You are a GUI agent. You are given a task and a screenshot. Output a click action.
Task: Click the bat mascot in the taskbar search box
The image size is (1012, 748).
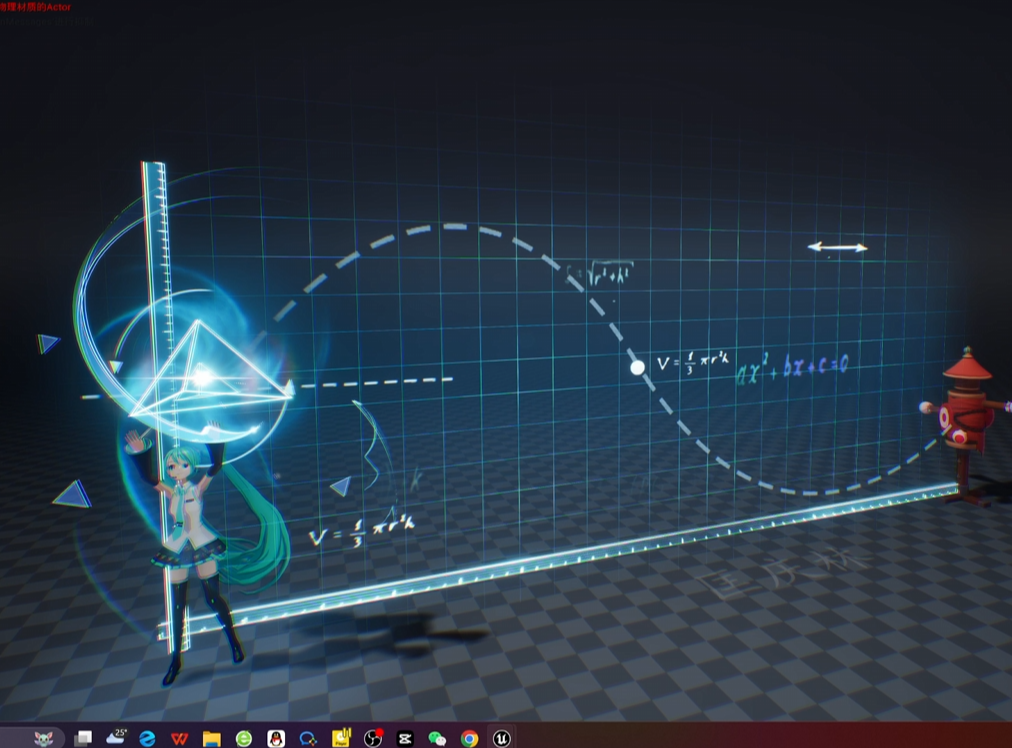pos(44,738)
